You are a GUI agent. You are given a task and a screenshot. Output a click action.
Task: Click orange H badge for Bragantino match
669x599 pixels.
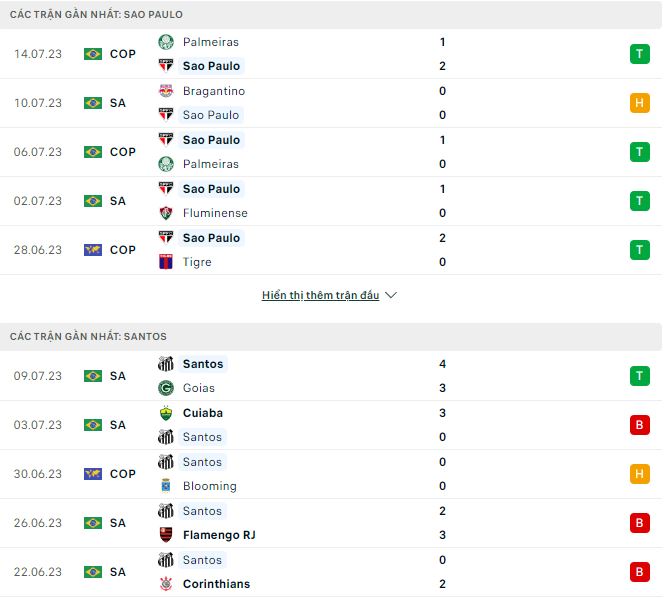(x=639, y=103)
